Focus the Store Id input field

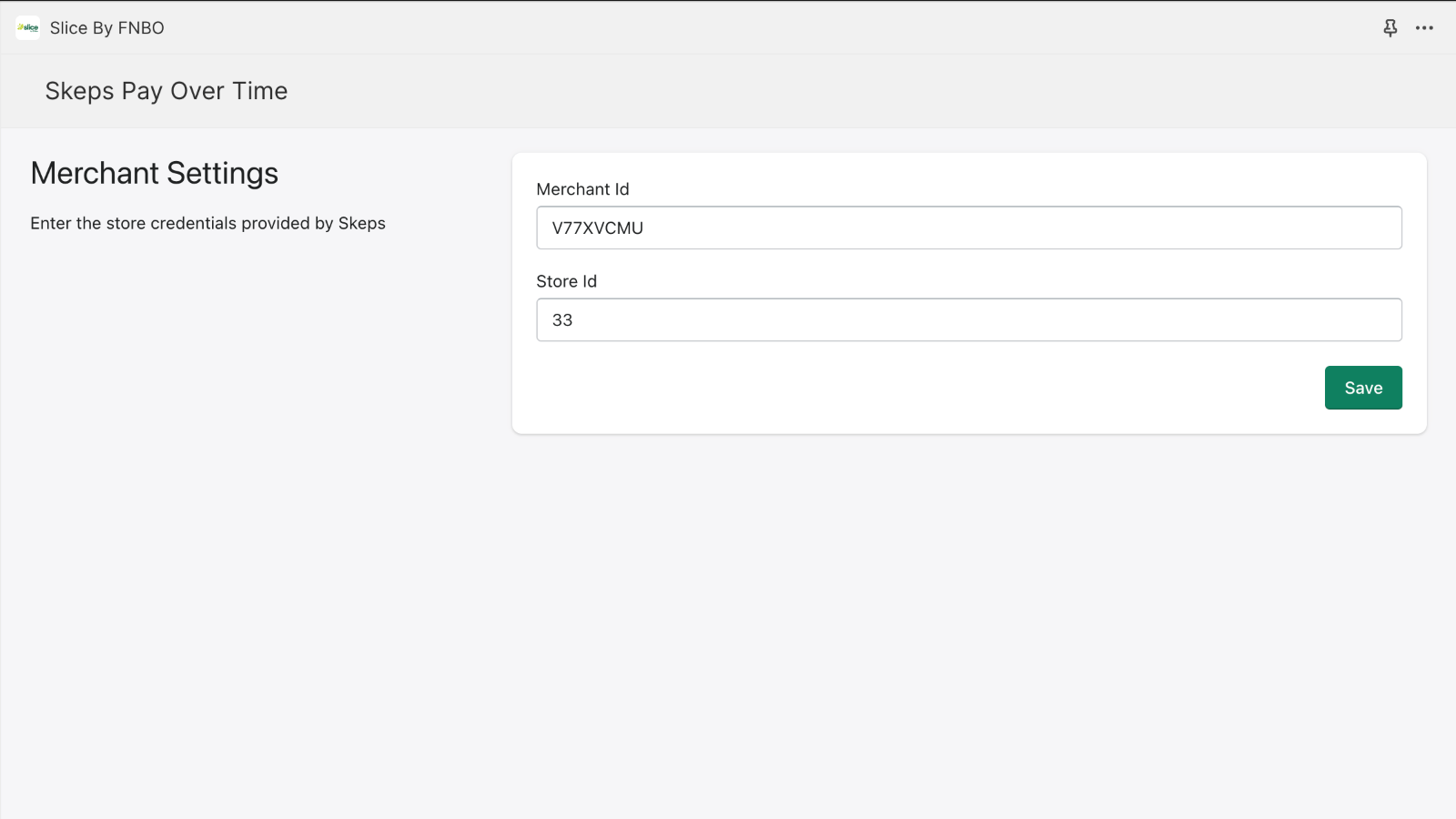969,319
